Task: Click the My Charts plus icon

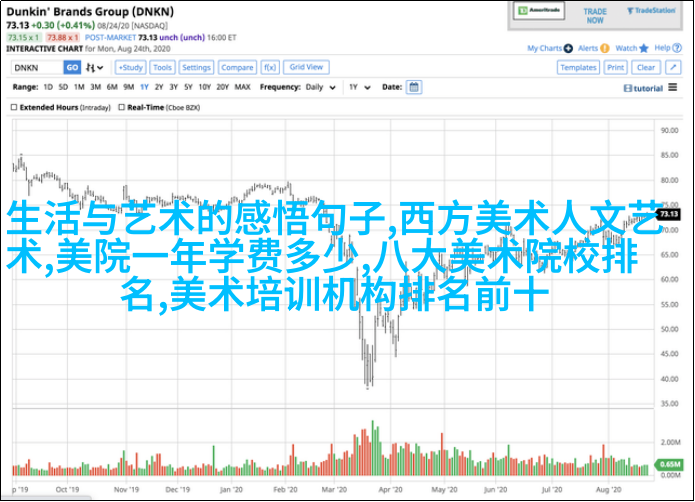Action: (x=568, y=48)
